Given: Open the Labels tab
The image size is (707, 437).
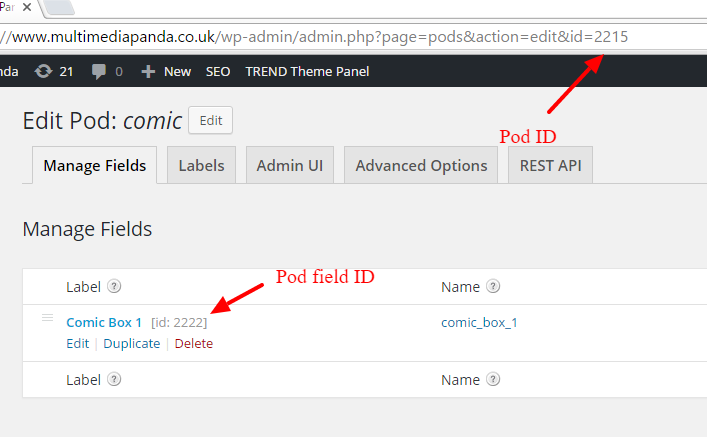Looking at the screenshot, I should 201,166.
